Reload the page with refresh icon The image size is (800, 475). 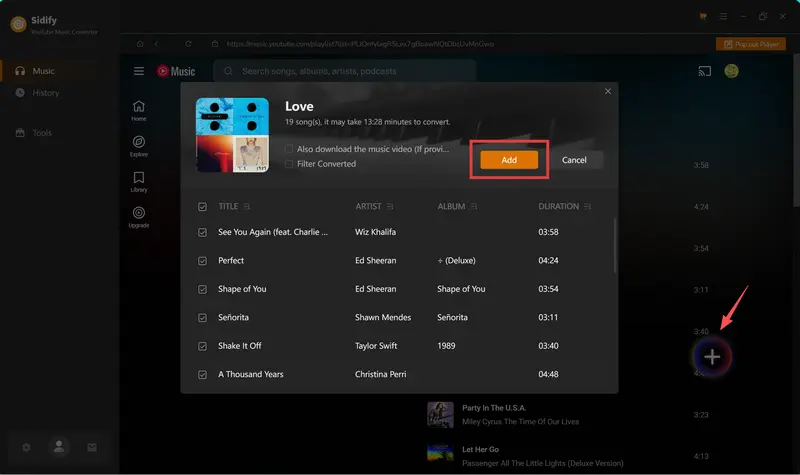tap(188, 44)
